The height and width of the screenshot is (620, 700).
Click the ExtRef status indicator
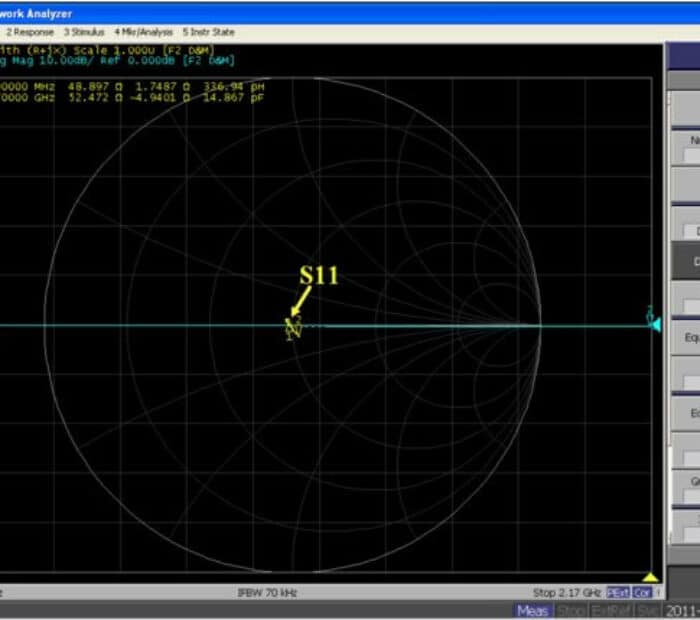[x=611, y=611]
